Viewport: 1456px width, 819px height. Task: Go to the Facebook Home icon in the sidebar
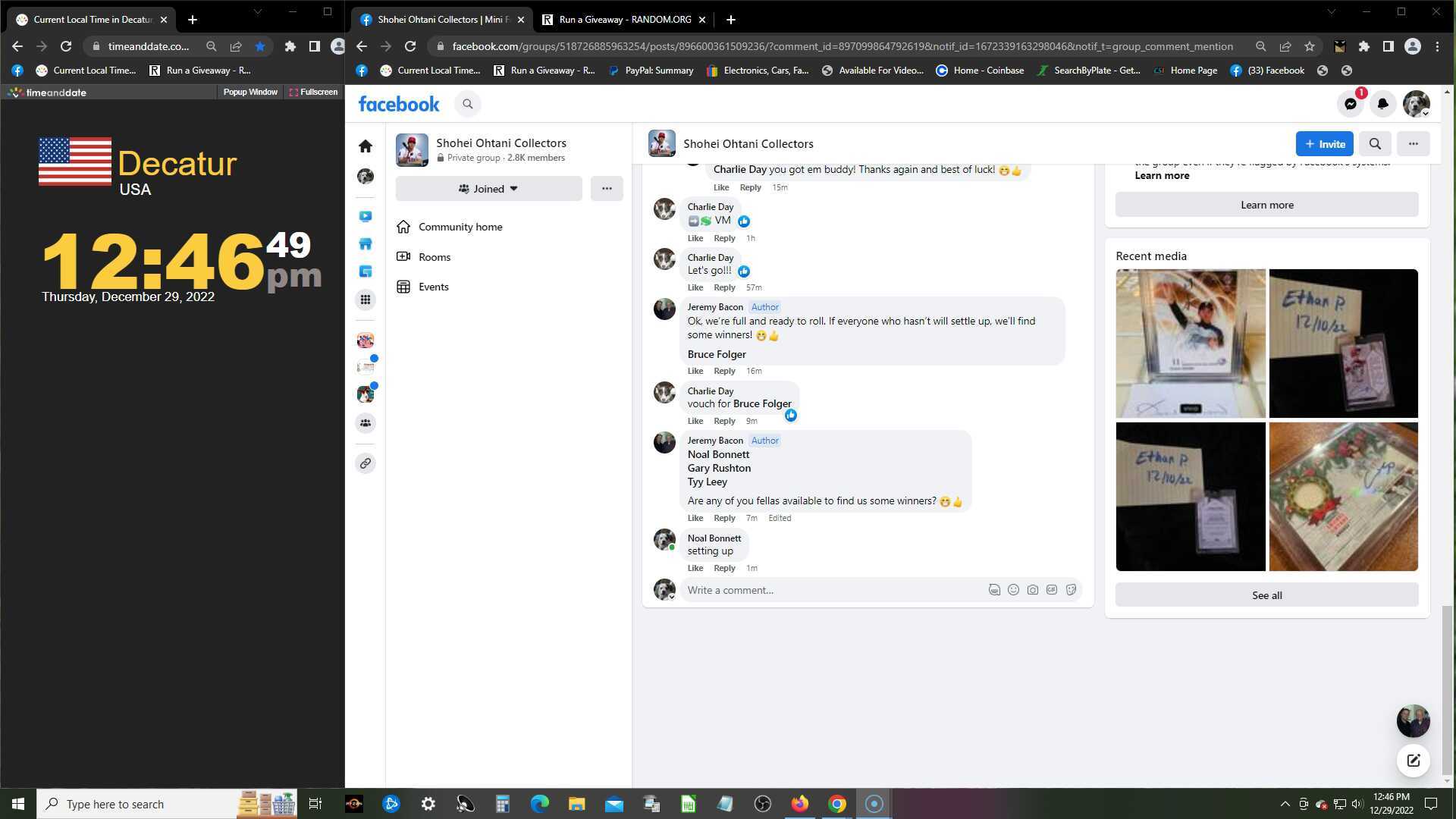coord(366,146)
